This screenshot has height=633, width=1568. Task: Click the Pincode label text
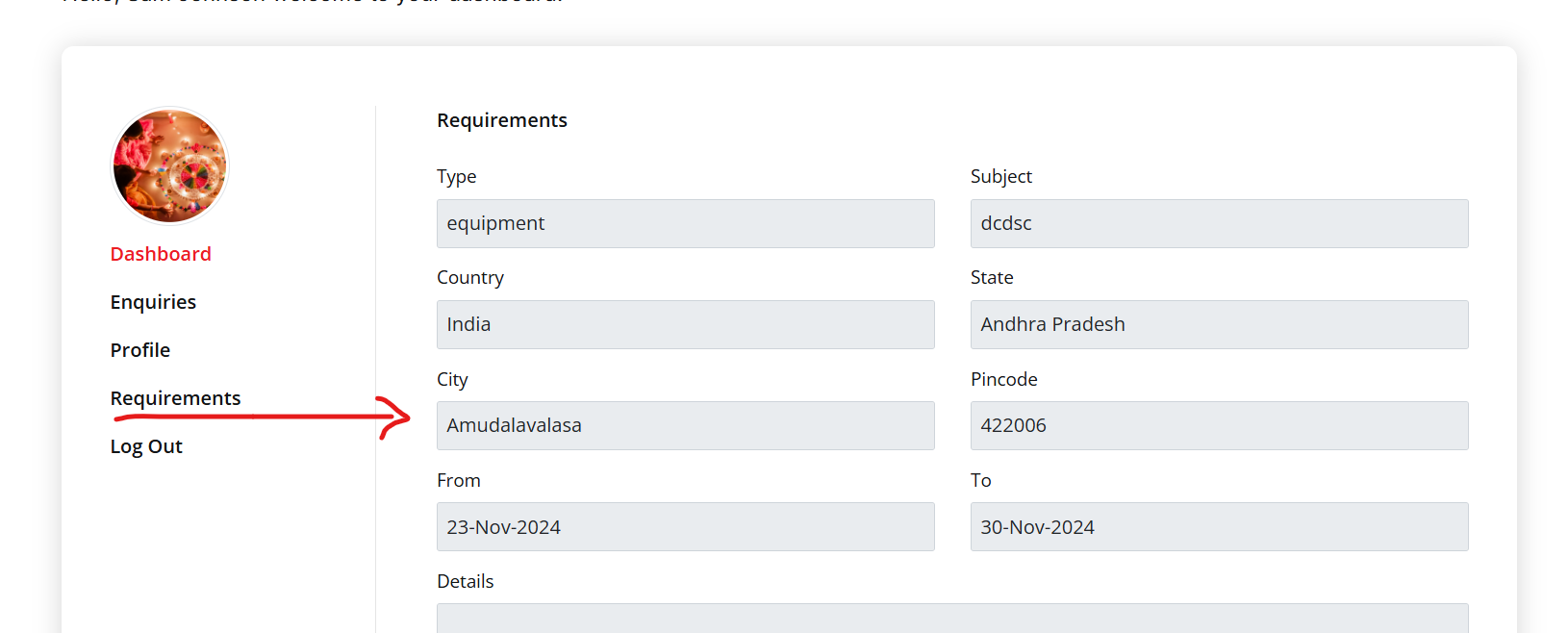pyautogui.click(x=1004, y=379)
